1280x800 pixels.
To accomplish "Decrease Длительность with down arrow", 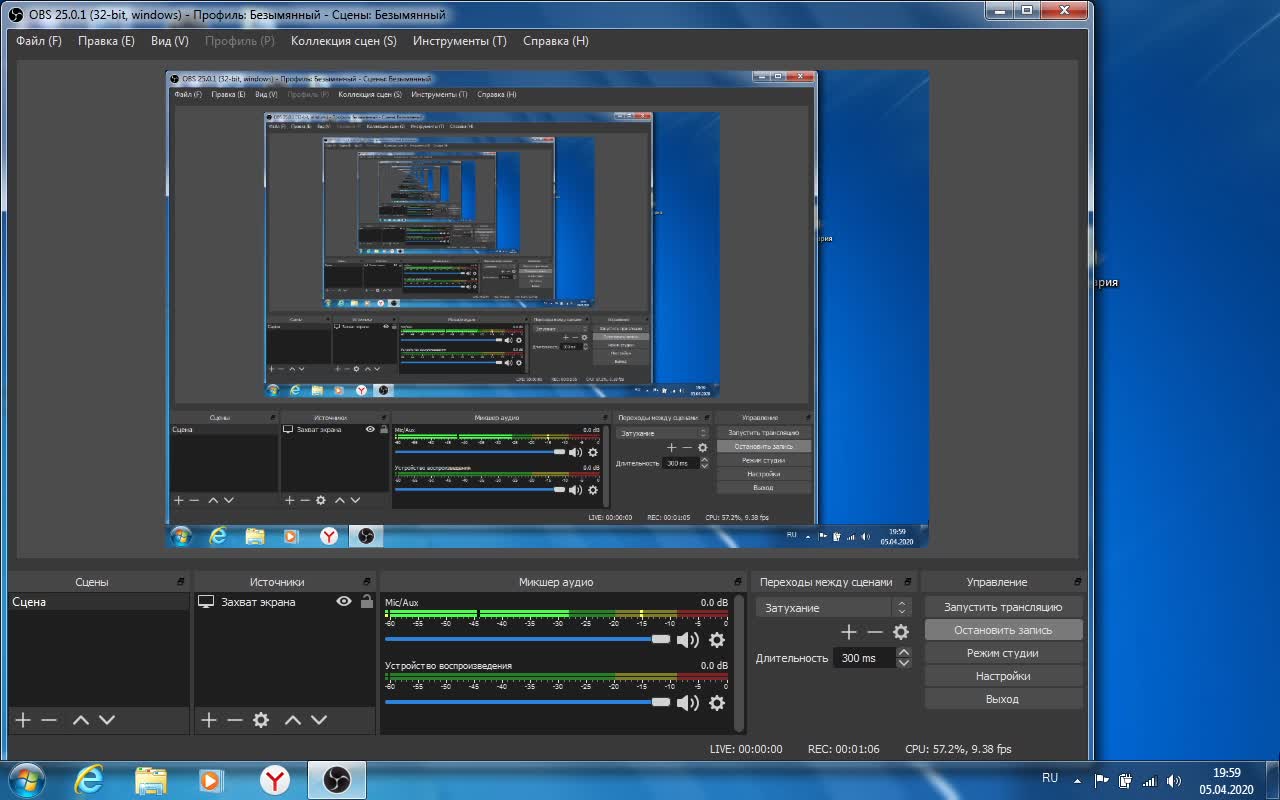I will pos(904,663).
